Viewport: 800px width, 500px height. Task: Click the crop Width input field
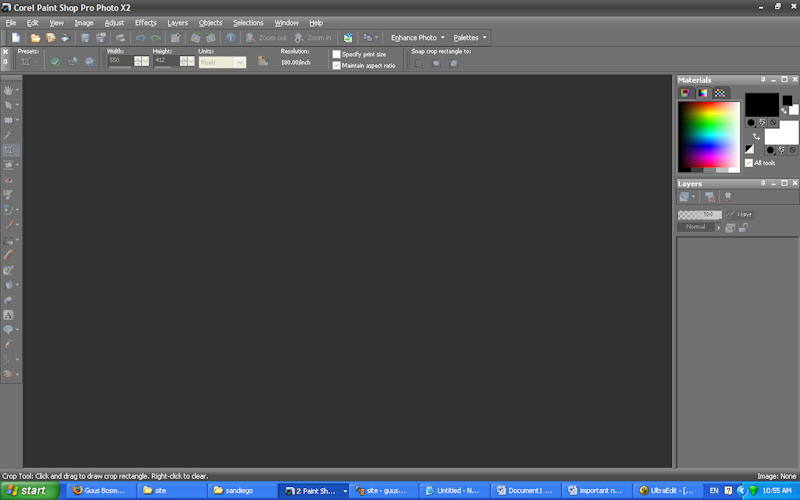pos(120,61)
